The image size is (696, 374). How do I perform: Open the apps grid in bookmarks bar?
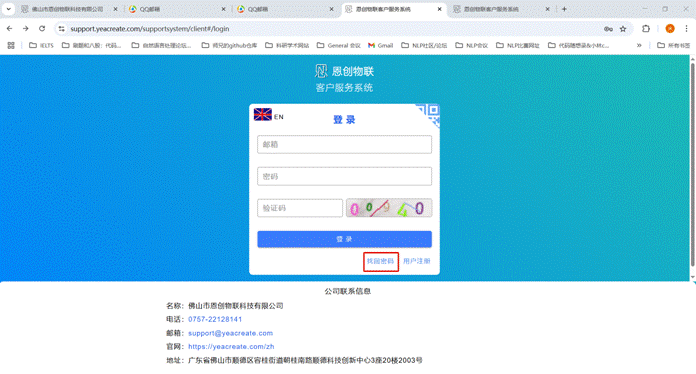11,45
